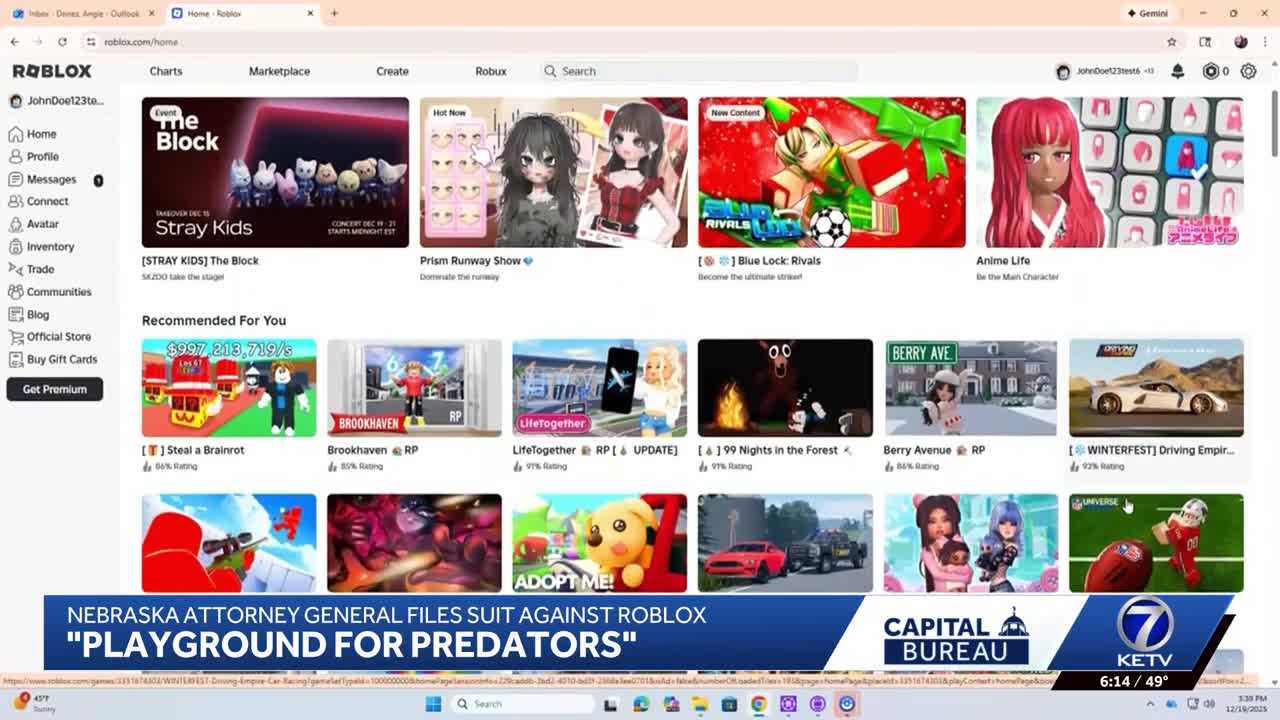Open the Robux balance icon

pos(1211,71)
